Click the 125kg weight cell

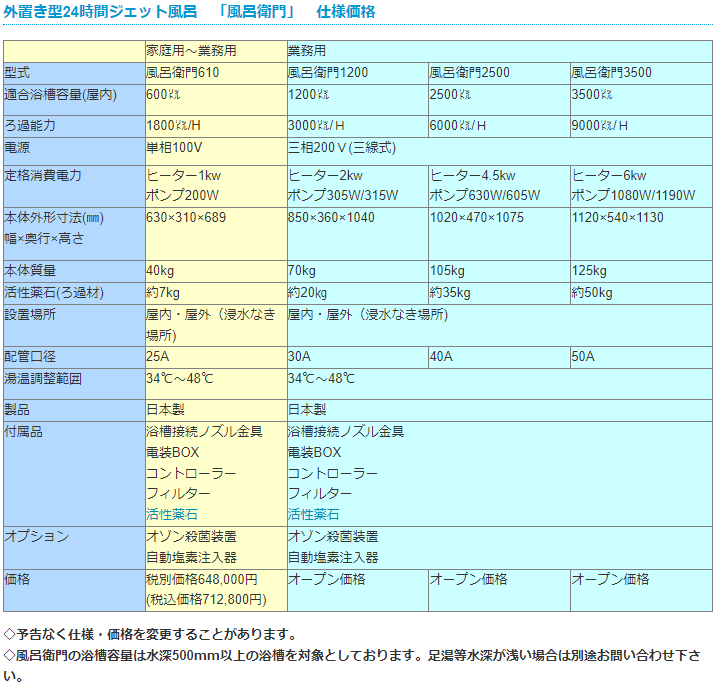coord(641,271)
